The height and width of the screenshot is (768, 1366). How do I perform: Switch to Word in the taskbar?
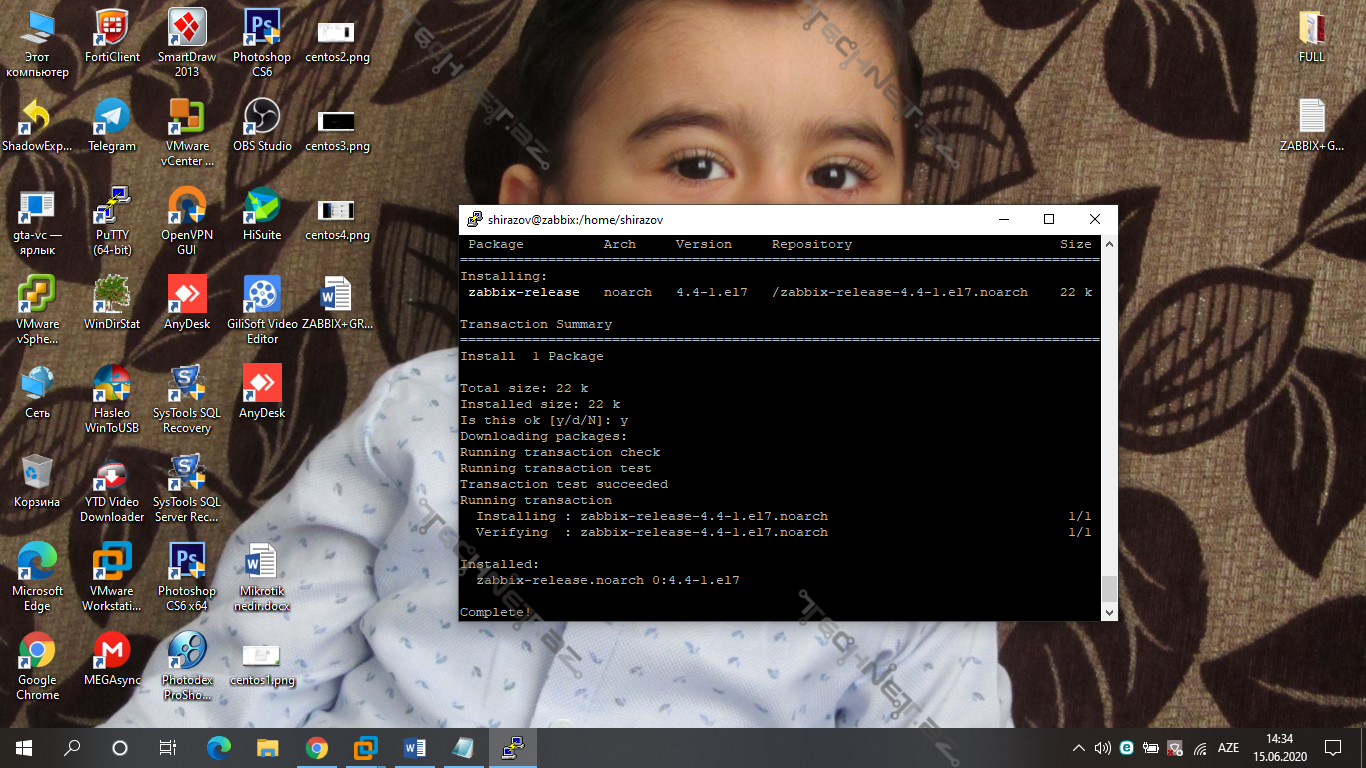point(414,747)
